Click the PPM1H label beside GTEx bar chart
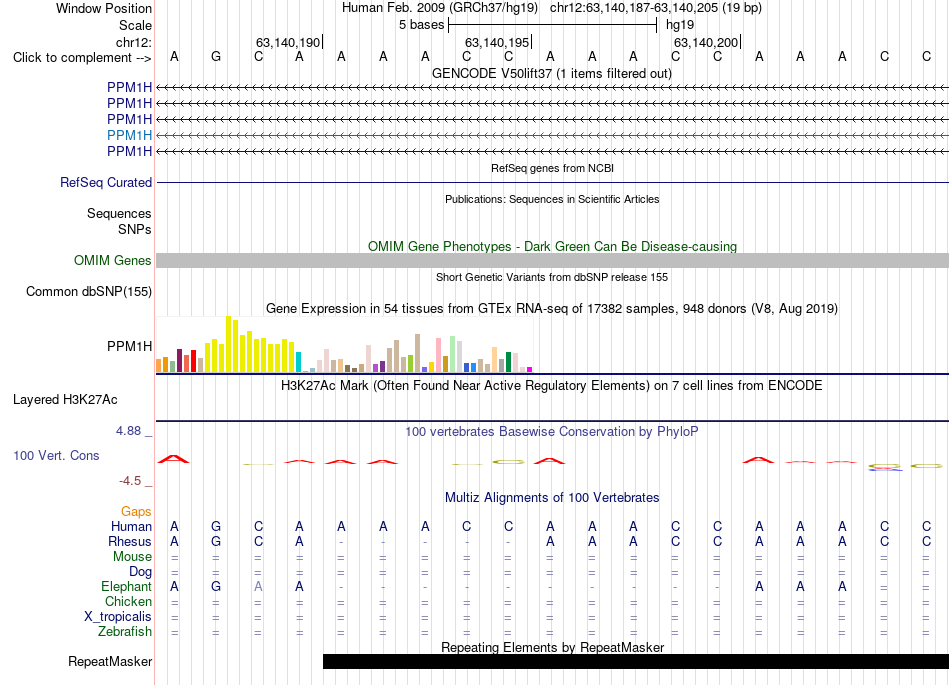This screenshot has width=950, height=685. tap(129, 346)
